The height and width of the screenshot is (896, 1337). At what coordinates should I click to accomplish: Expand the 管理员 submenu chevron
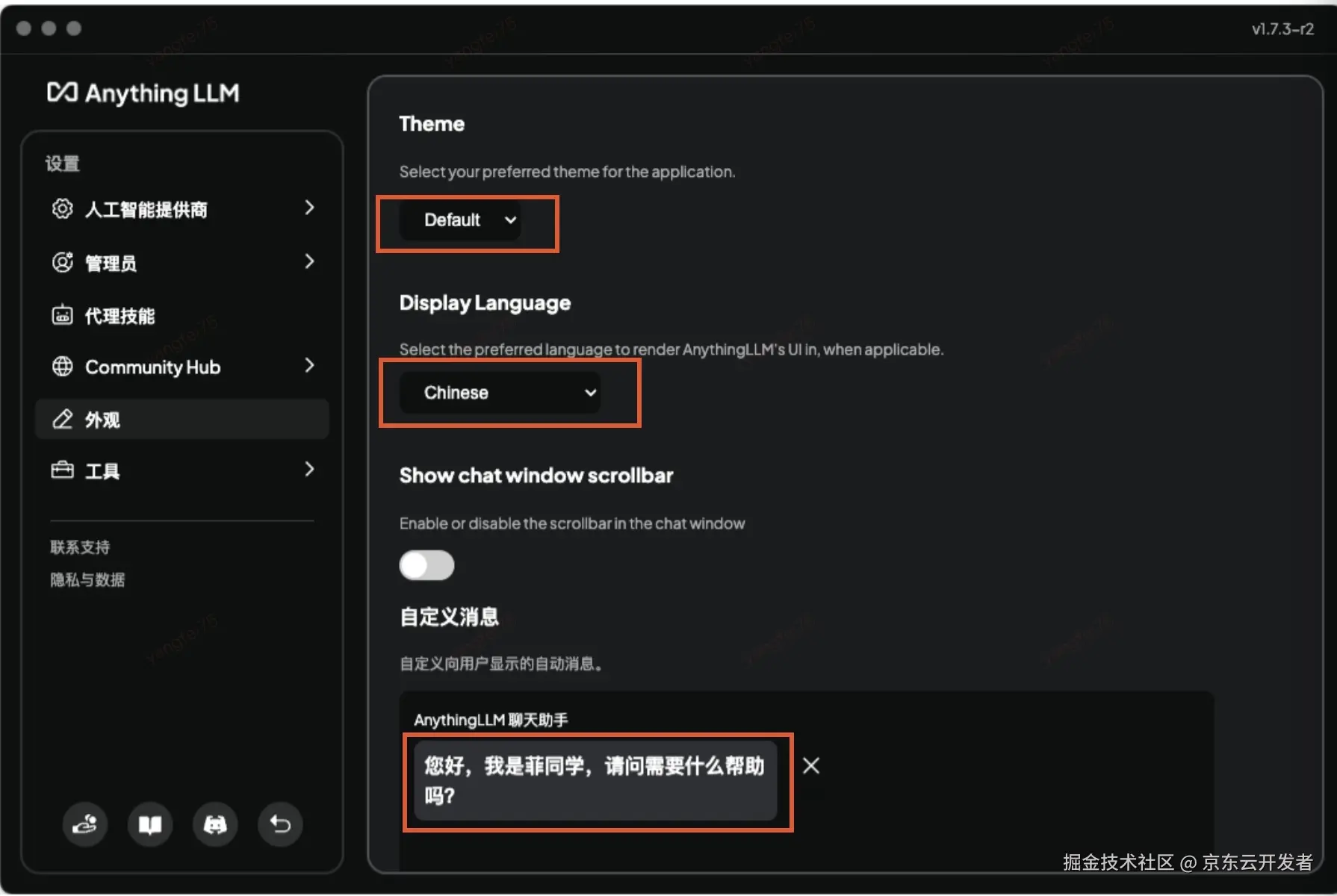tap(309, 261)
